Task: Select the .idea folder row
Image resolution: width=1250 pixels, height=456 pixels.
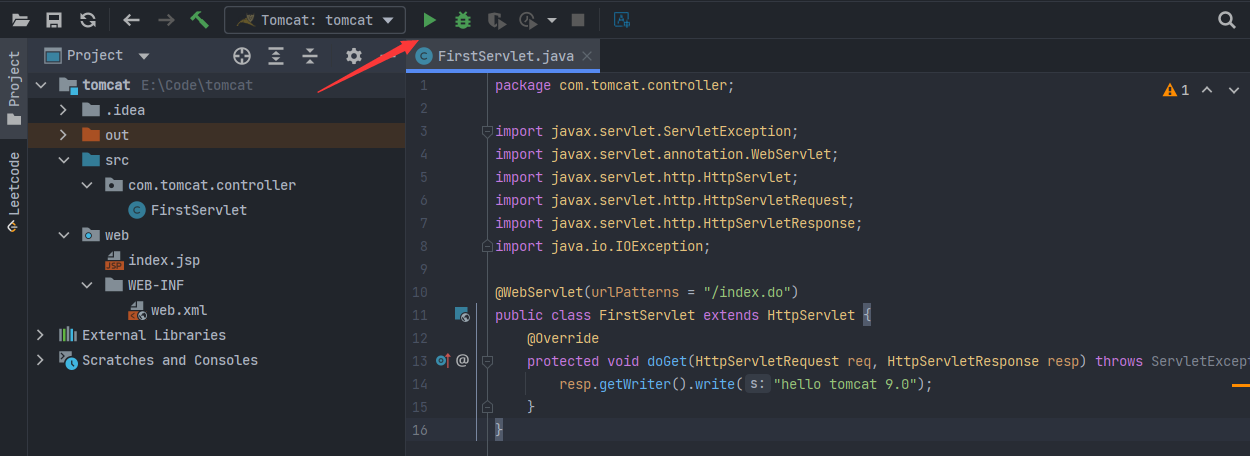Action: pos(217,110)
